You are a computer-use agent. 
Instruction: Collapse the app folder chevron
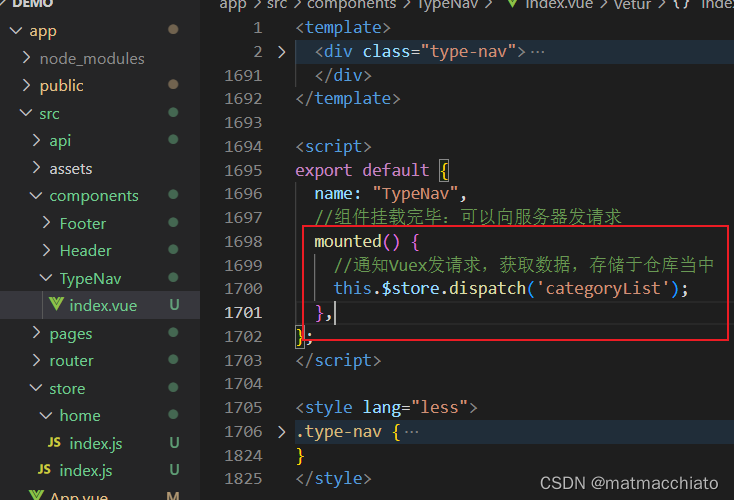click(16, 31)
